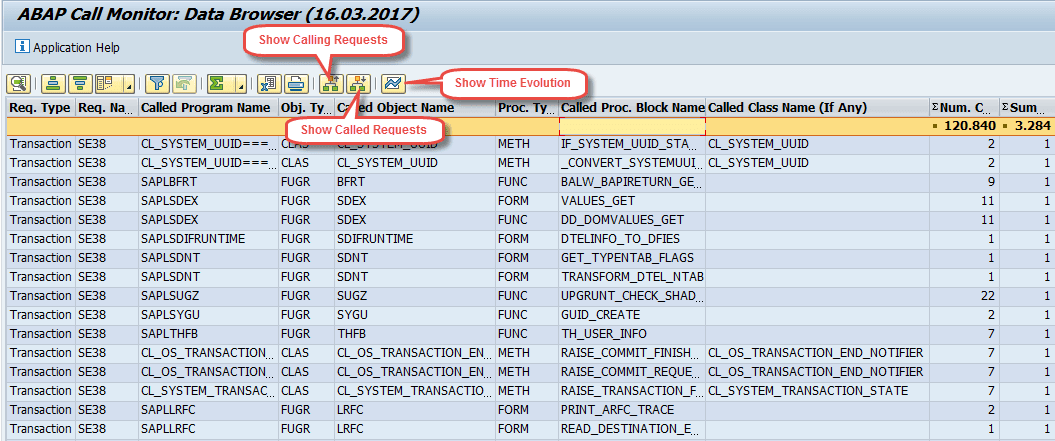The image size is (1055, 441).
Task: Select the VALUES_GET procedure cell
Action: (632, 201)
